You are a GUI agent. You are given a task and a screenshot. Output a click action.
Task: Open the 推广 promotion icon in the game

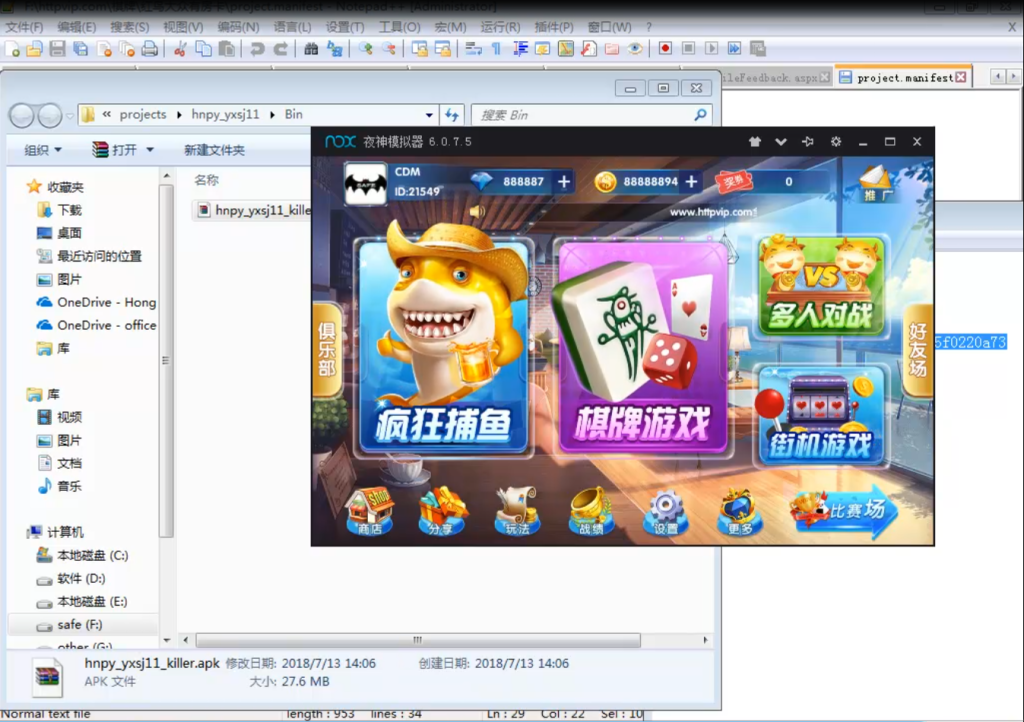pos(875,183)
